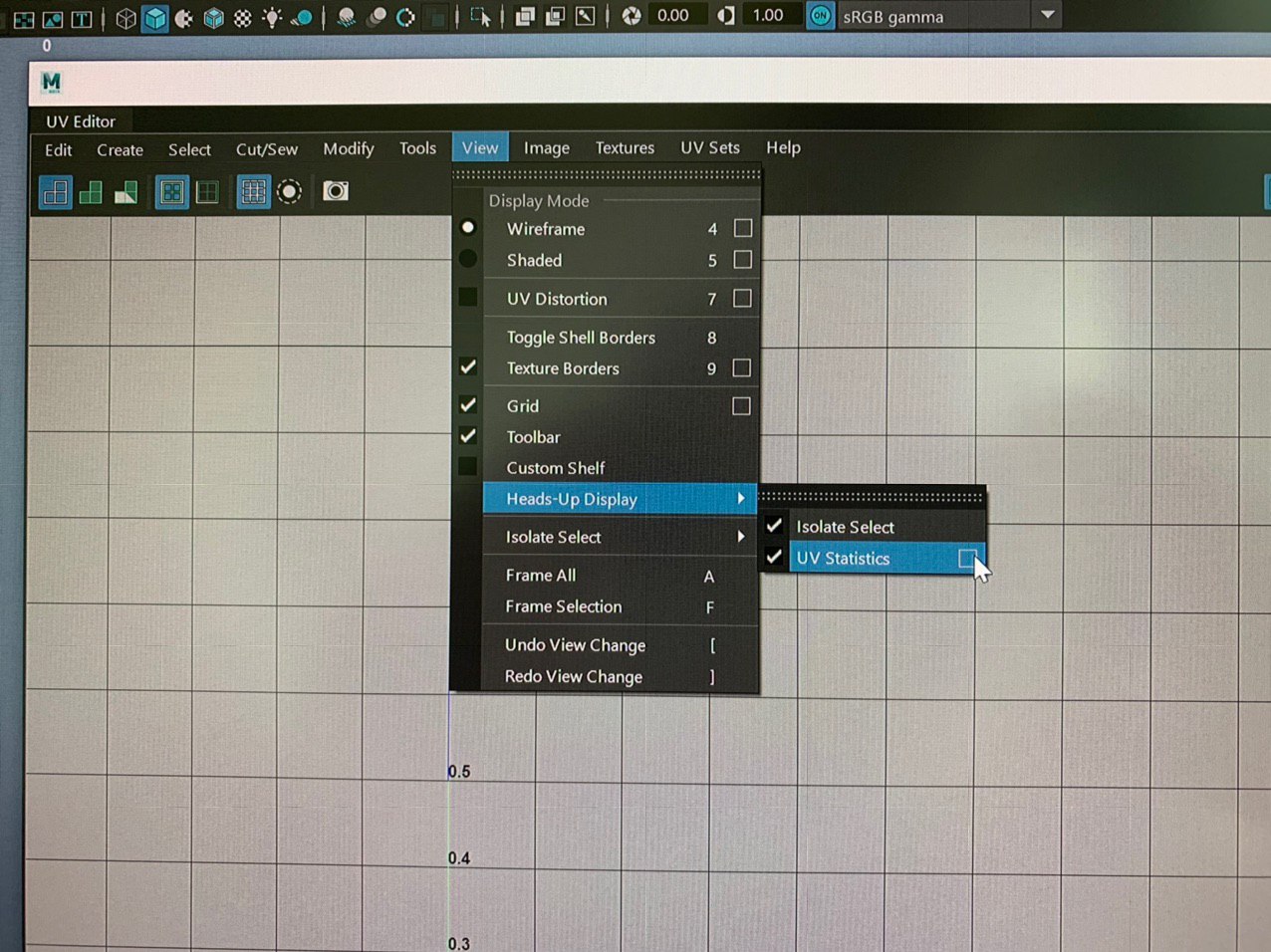Open the Edit menu

point(59,150)
